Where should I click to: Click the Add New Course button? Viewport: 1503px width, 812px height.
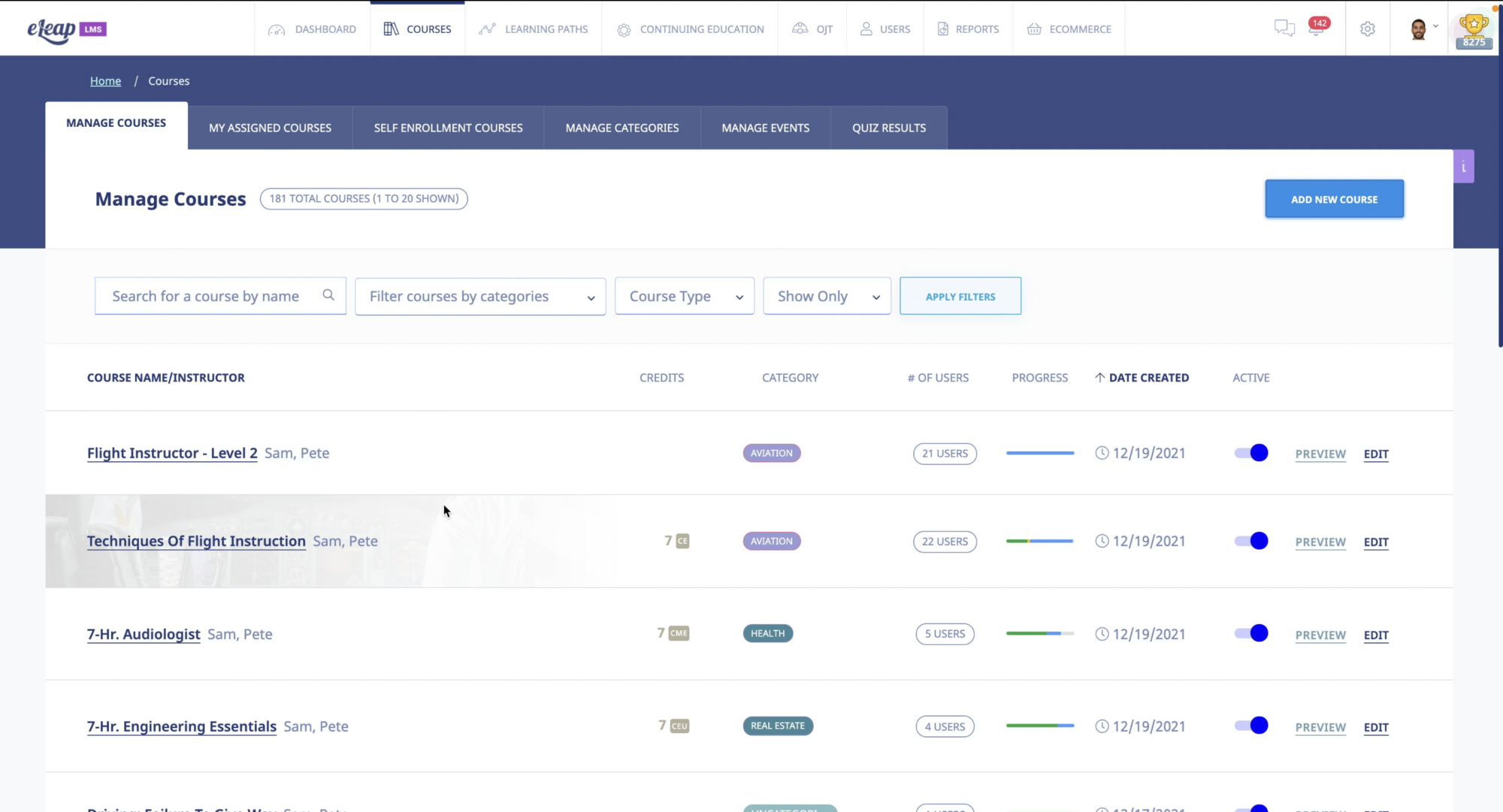coord(1334,199)
